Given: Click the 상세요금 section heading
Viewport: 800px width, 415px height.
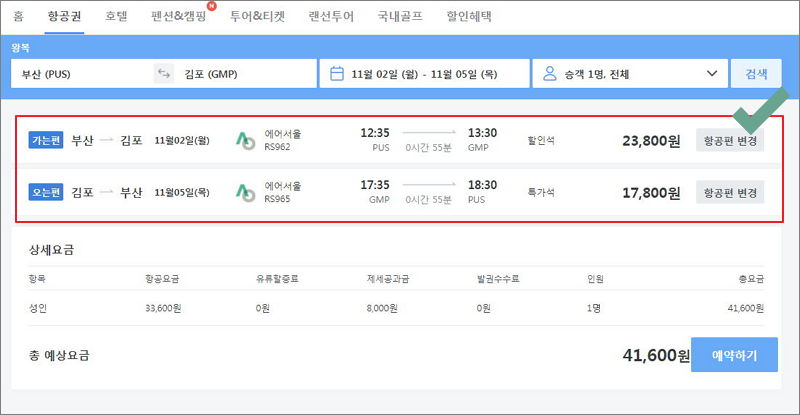Looking at the screenshot, I should tap(52, 250).
